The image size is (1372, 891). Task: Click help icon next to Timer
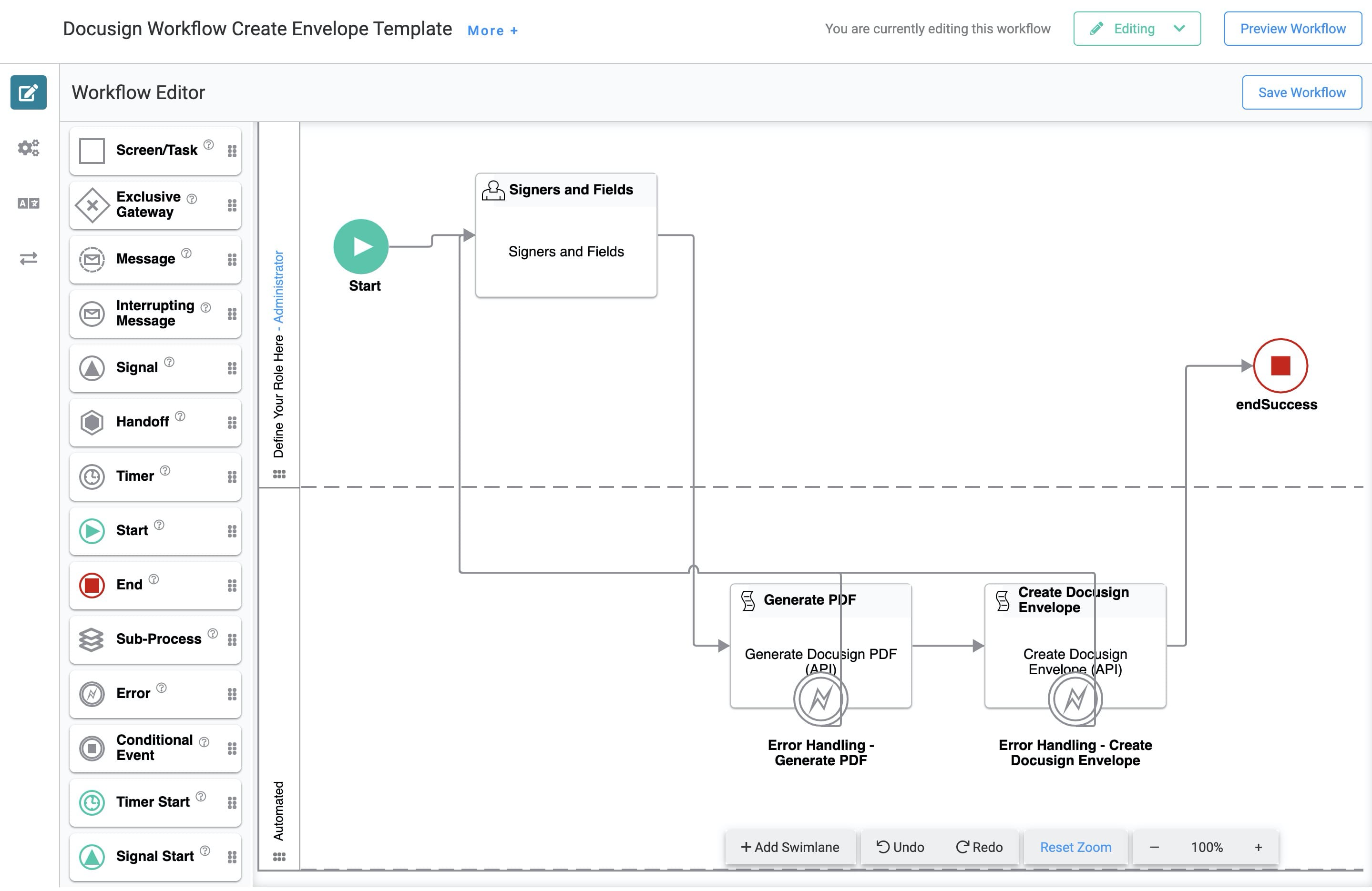(165, 470)
